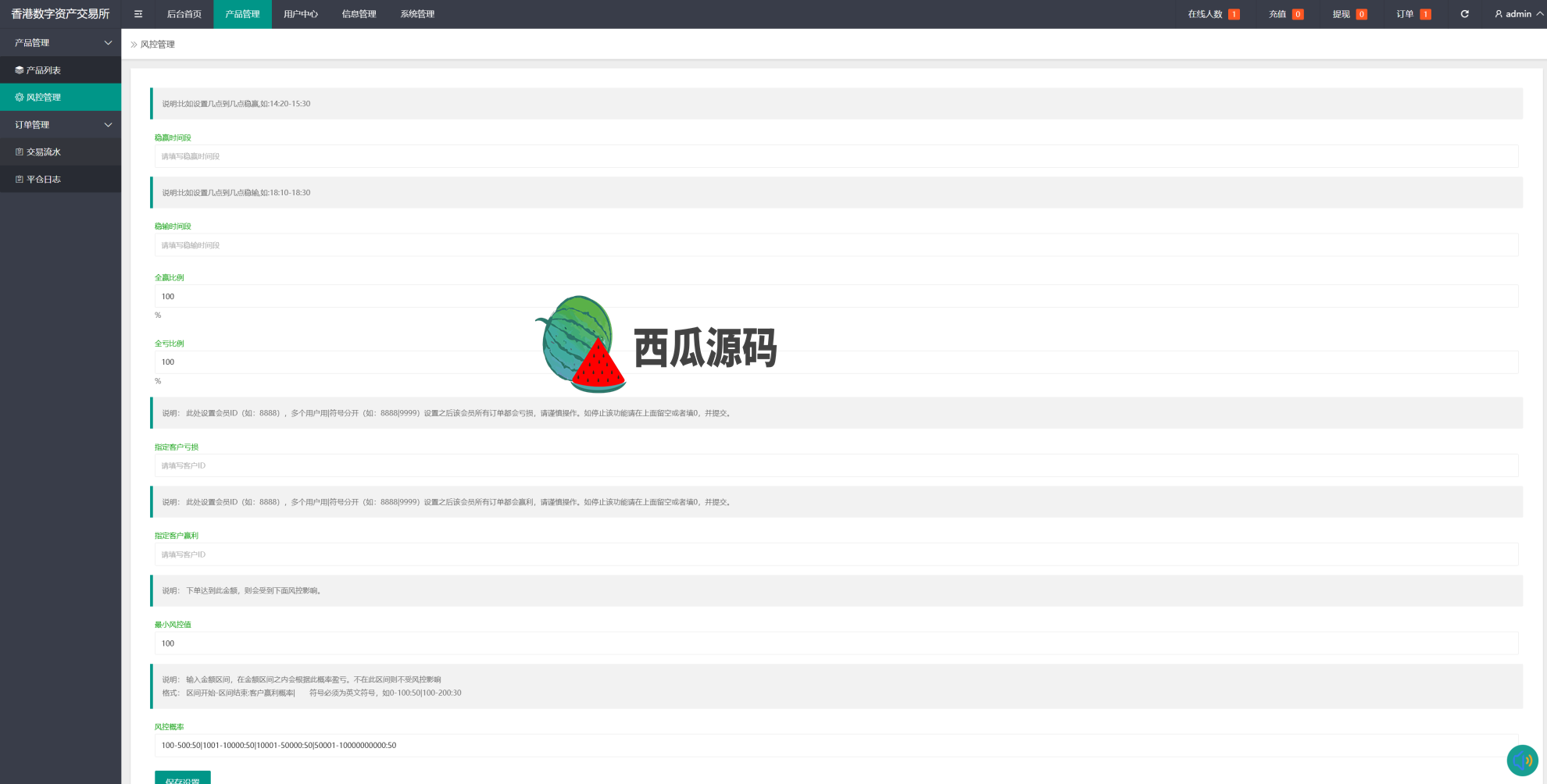This screenshot has height=784, width=1547.
Task: Click the 风控管理 breadcrumb text
Action: [x=158, y=45]
